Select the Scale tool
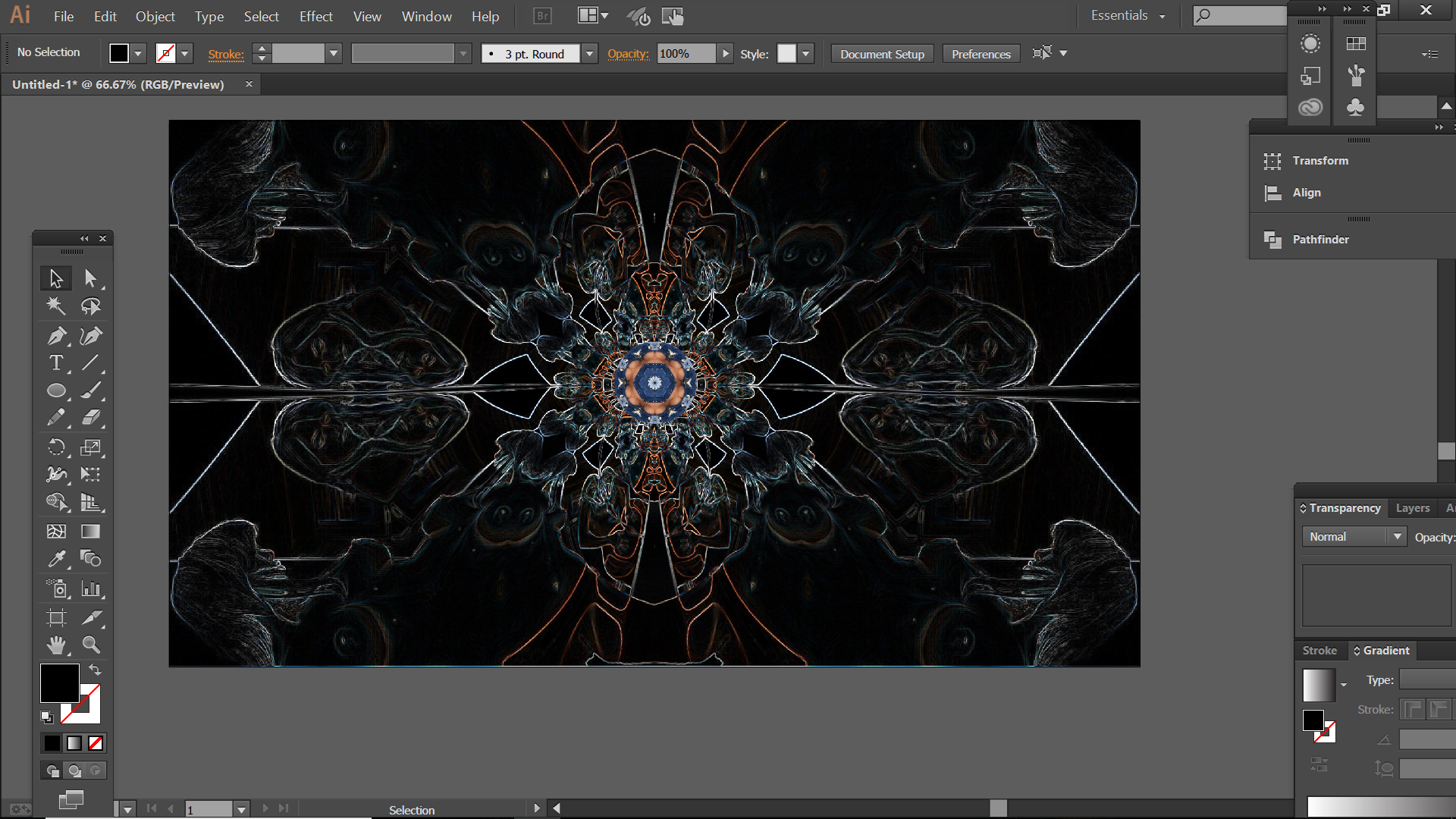 click(x=91, y=447)
